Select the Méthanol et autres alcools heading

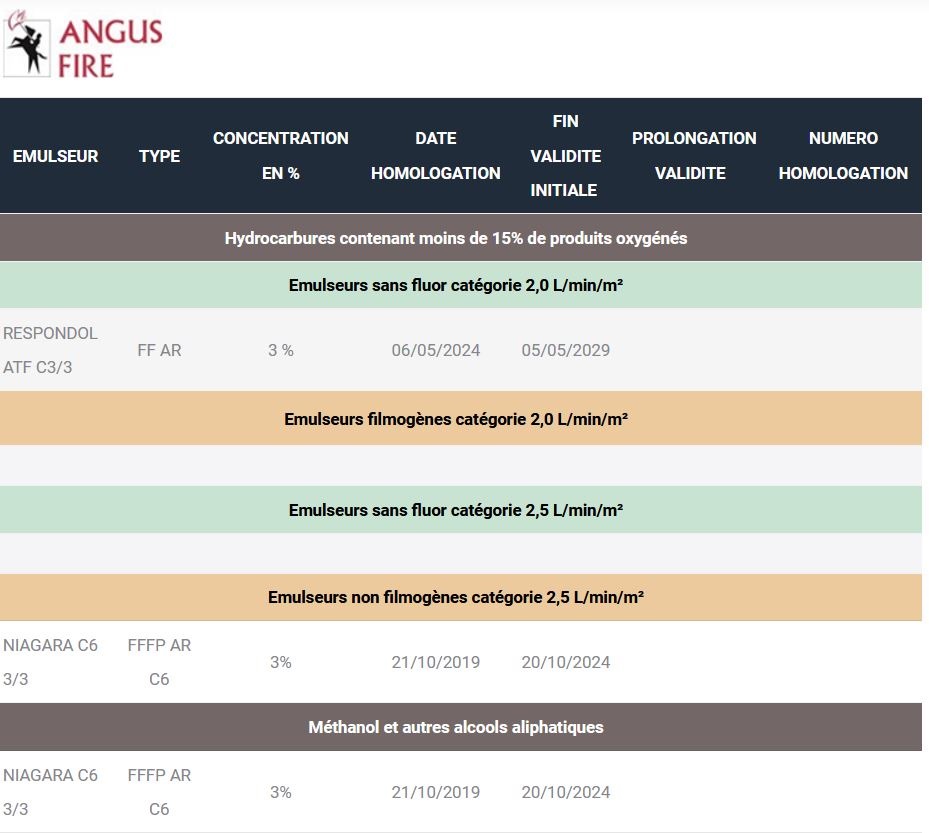455,727
